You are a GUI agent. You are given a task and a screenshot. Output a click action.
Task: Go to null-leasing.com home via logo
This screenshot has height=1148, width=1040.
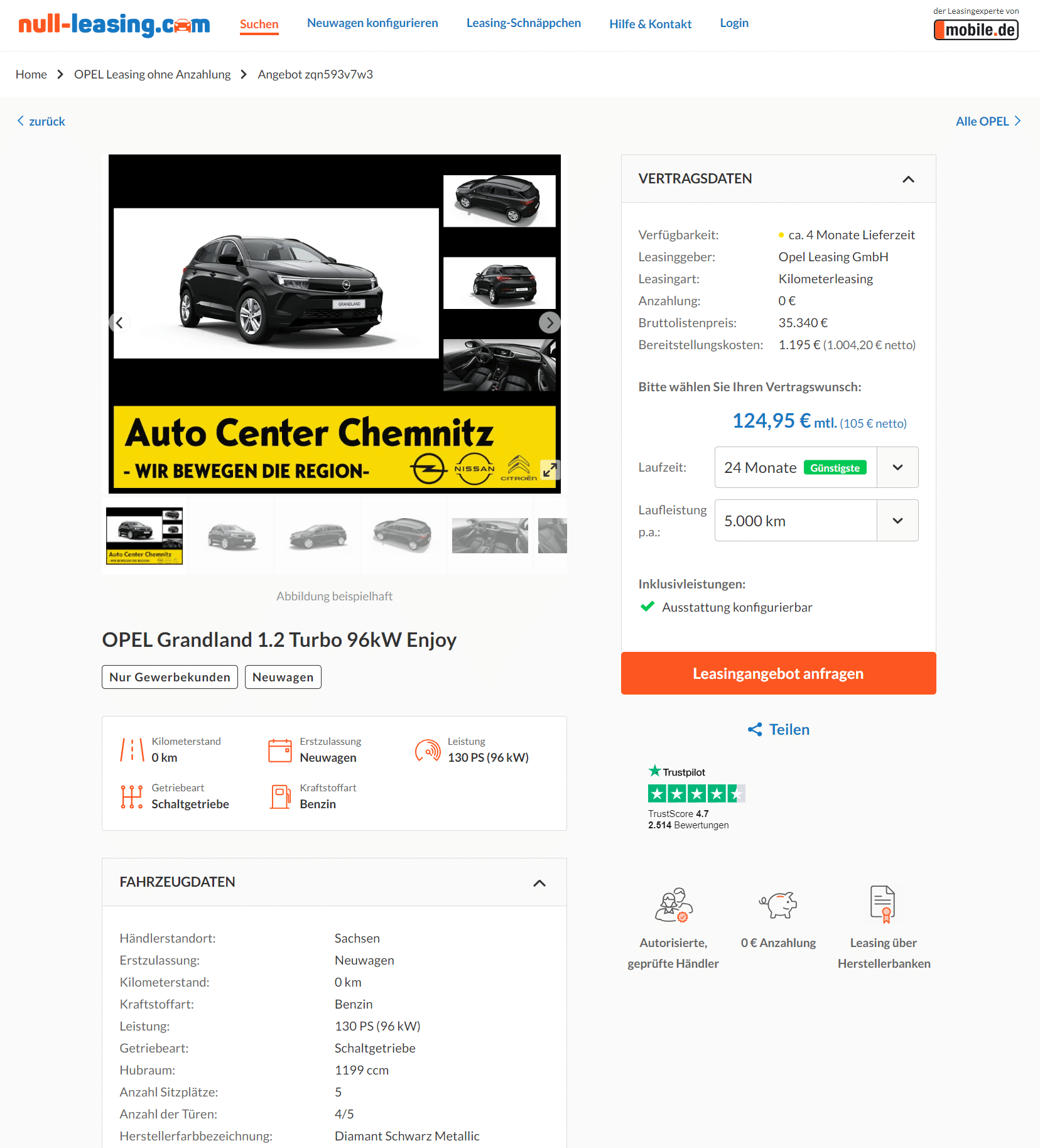tap(114, 24)
